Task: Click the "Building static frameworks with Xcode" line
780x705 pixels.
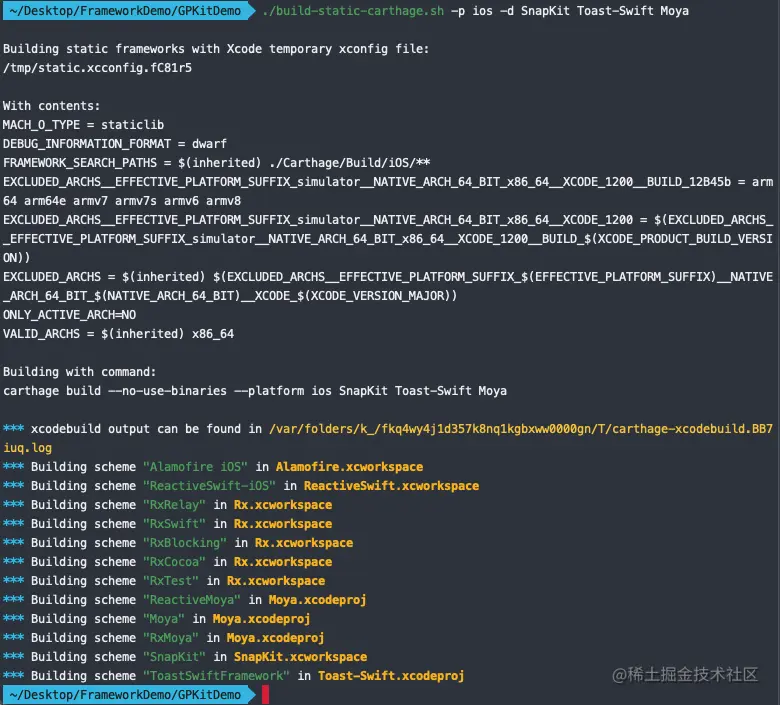Action: (216, 49)
